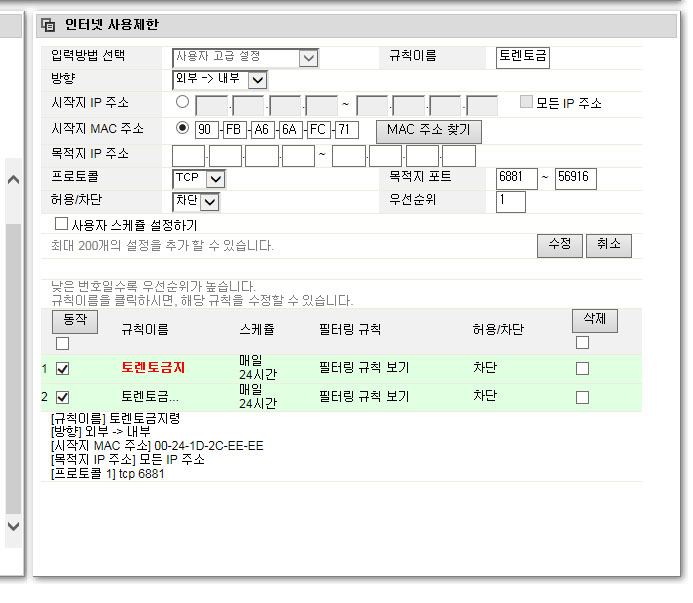
Task: Click the 취소 button
Action: coord(609,245)
